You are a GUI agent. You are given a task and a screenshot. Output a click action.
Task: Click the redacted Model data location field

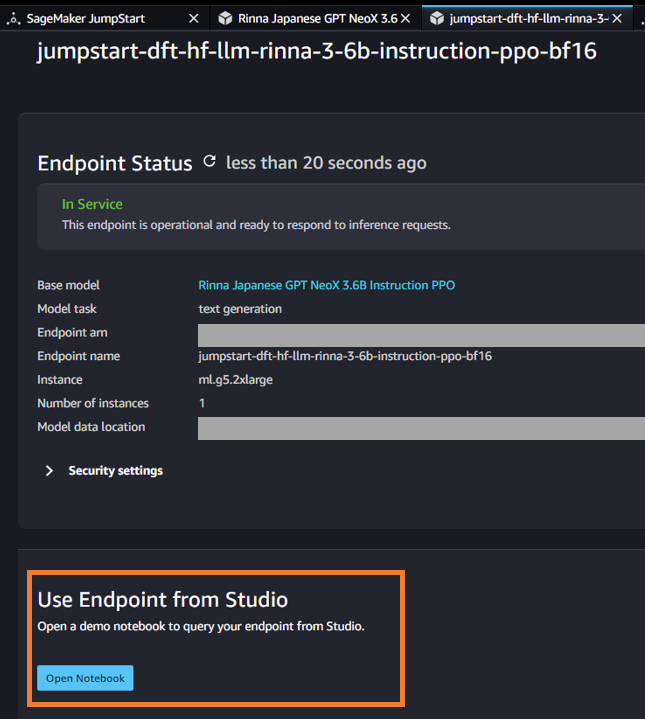(x=421, y=428)
